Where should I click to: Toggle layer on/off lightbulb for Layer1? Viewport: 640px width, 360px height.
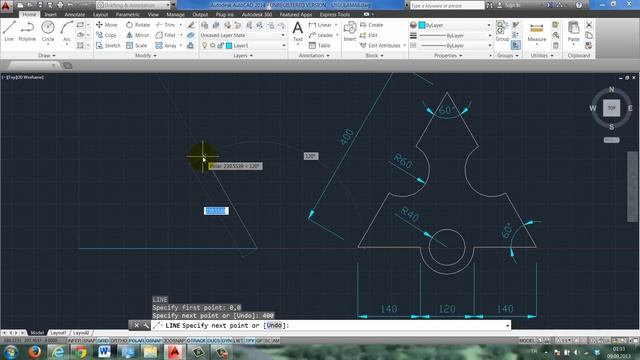pyautogui.click(x=204, y=45)
